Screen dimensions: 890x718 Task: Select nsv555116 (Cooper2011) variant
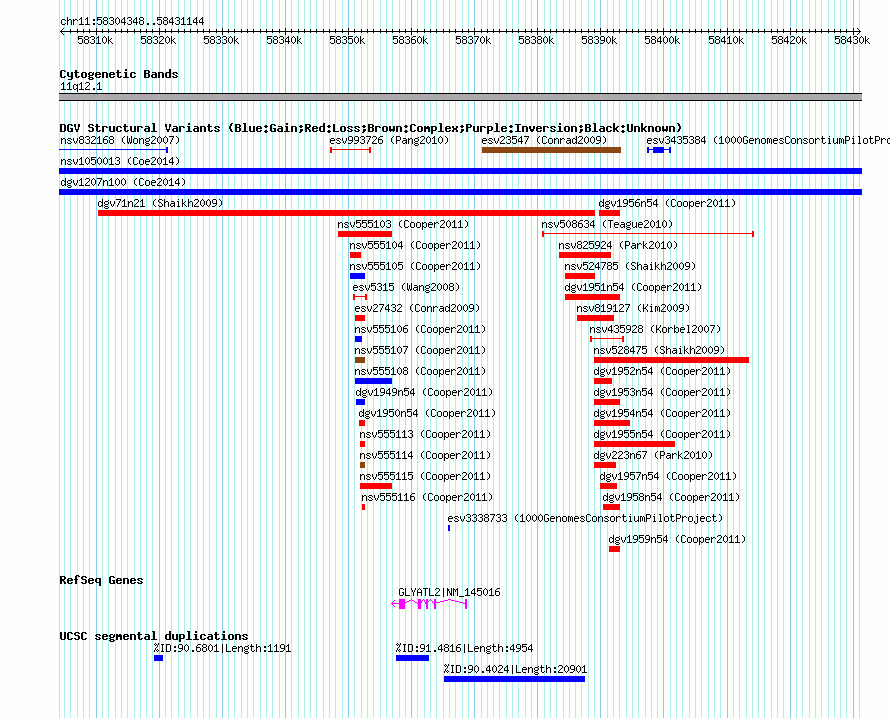click(x=363, y=507)
